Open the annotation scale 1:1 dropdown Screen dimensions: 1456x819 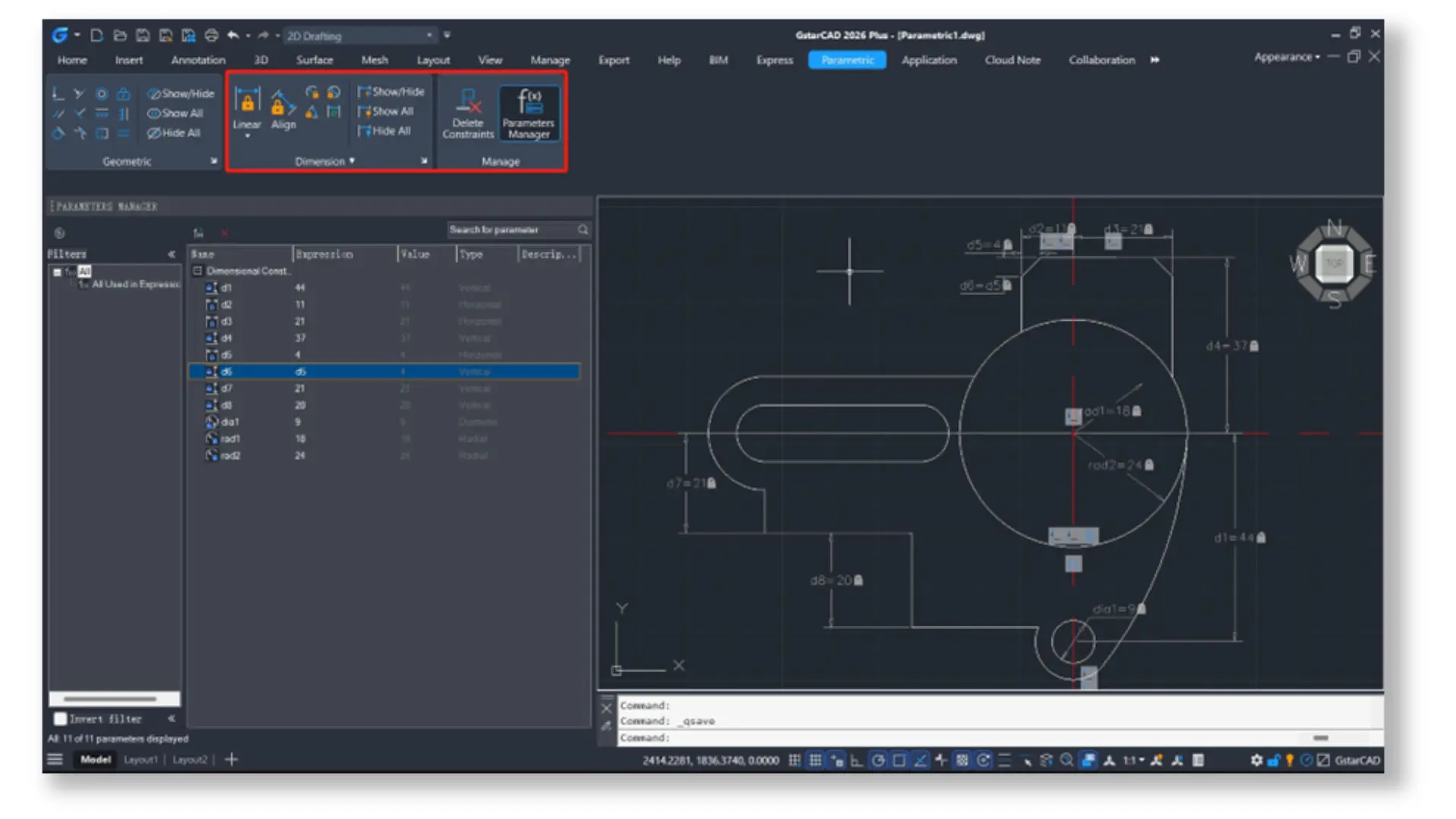tap(1133, 760)
